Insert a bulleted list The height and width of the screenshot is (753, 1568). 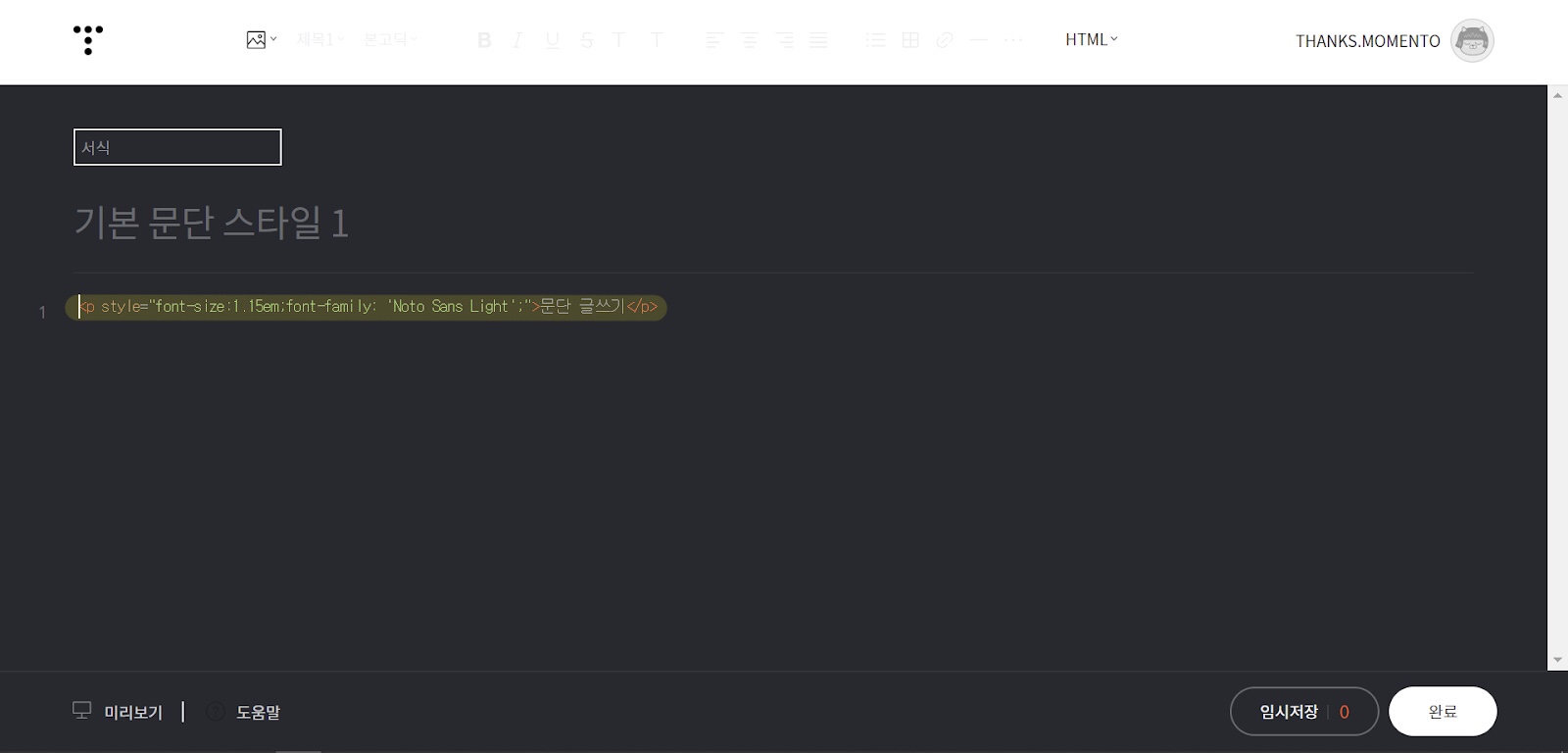875,40
